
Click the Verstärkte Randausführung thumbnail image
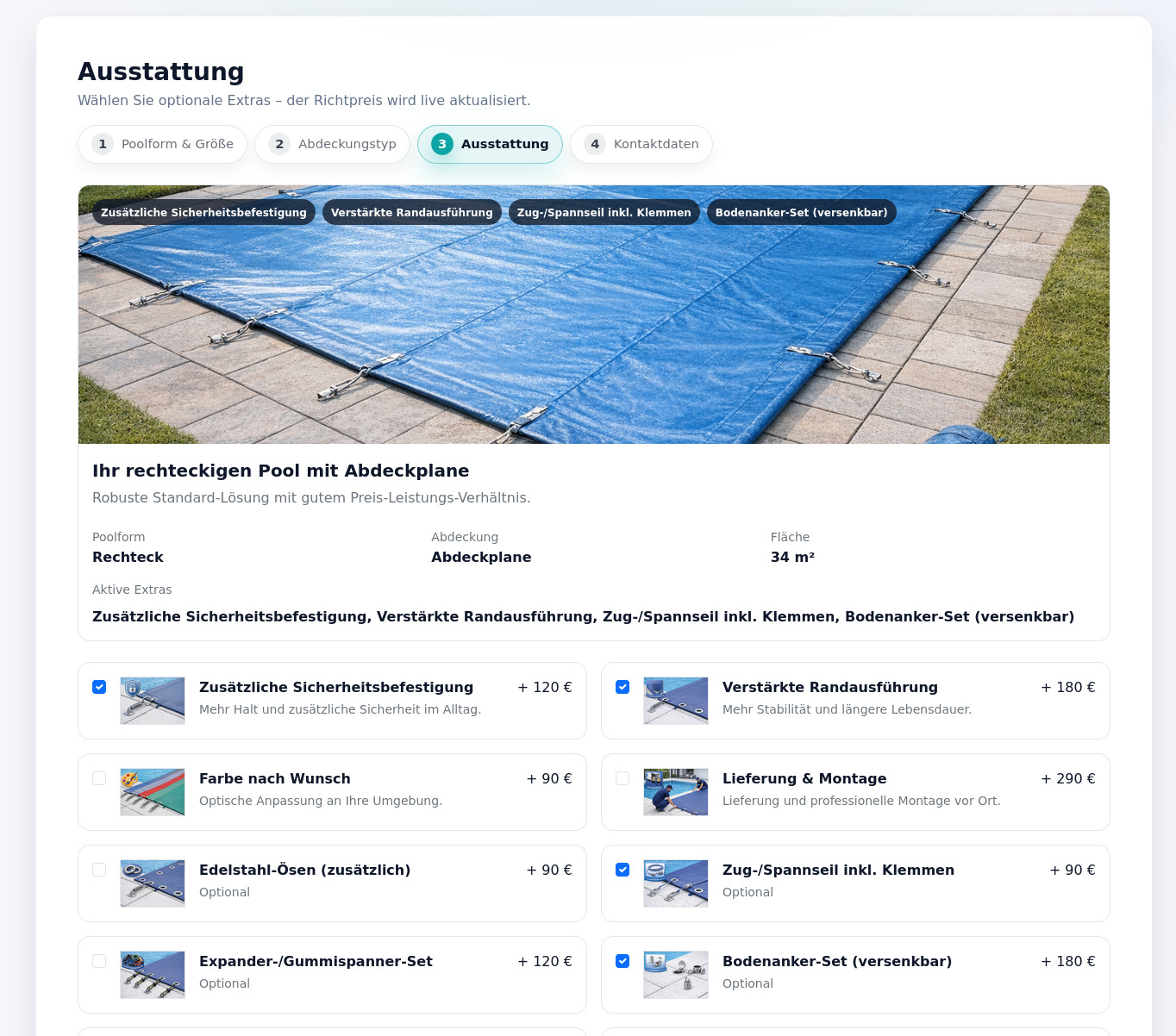tap(676, 701)
